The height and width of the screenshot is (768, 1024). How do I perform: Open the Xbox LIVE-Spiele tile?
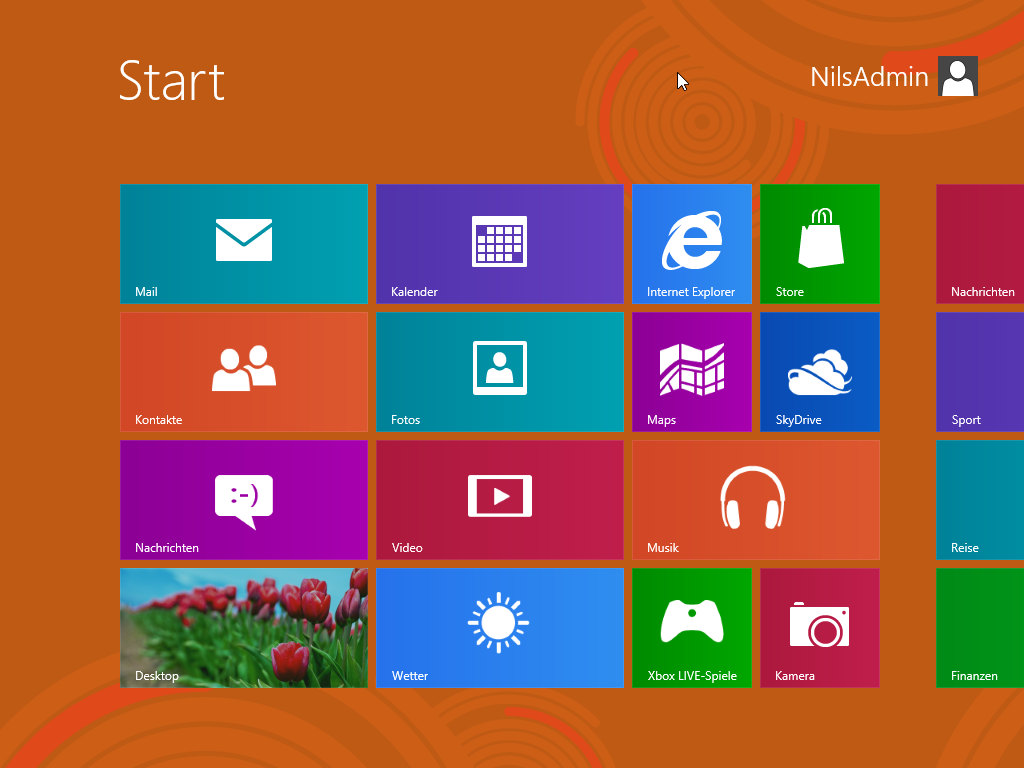click(x=692, y=628)
